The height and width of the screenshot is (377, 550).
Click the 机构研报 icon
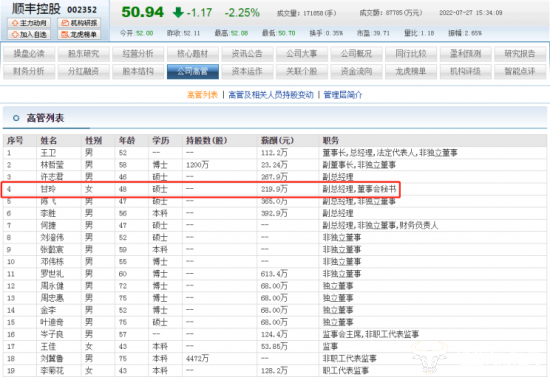click(x=65, y=23)
